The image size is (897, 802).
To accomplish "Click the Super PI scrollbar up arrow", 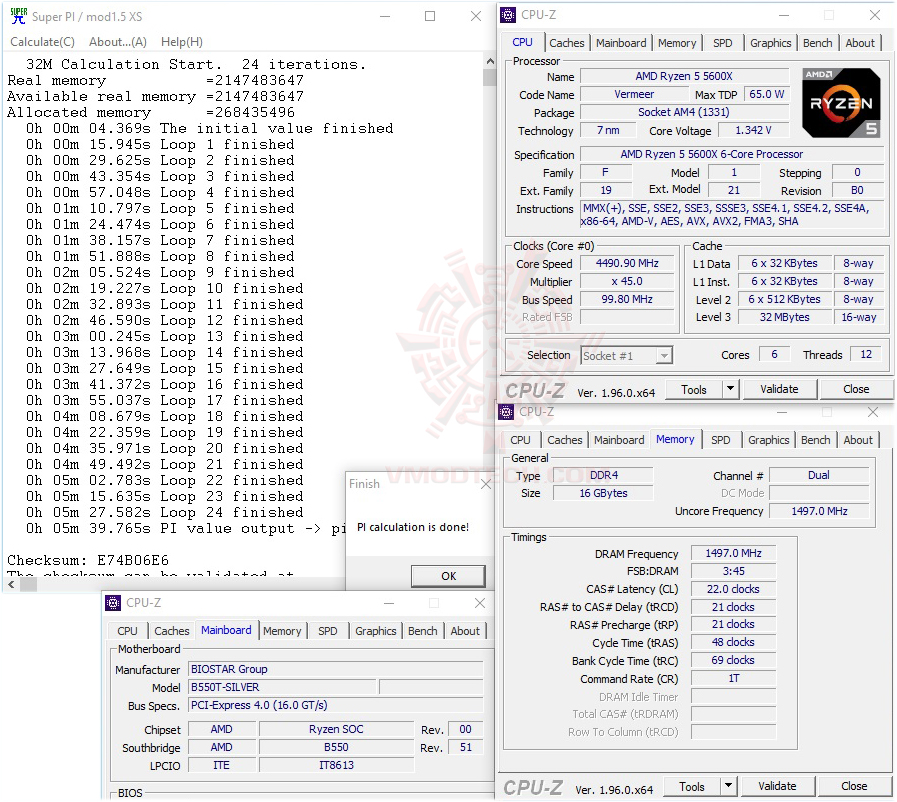I will click(490, 61).
